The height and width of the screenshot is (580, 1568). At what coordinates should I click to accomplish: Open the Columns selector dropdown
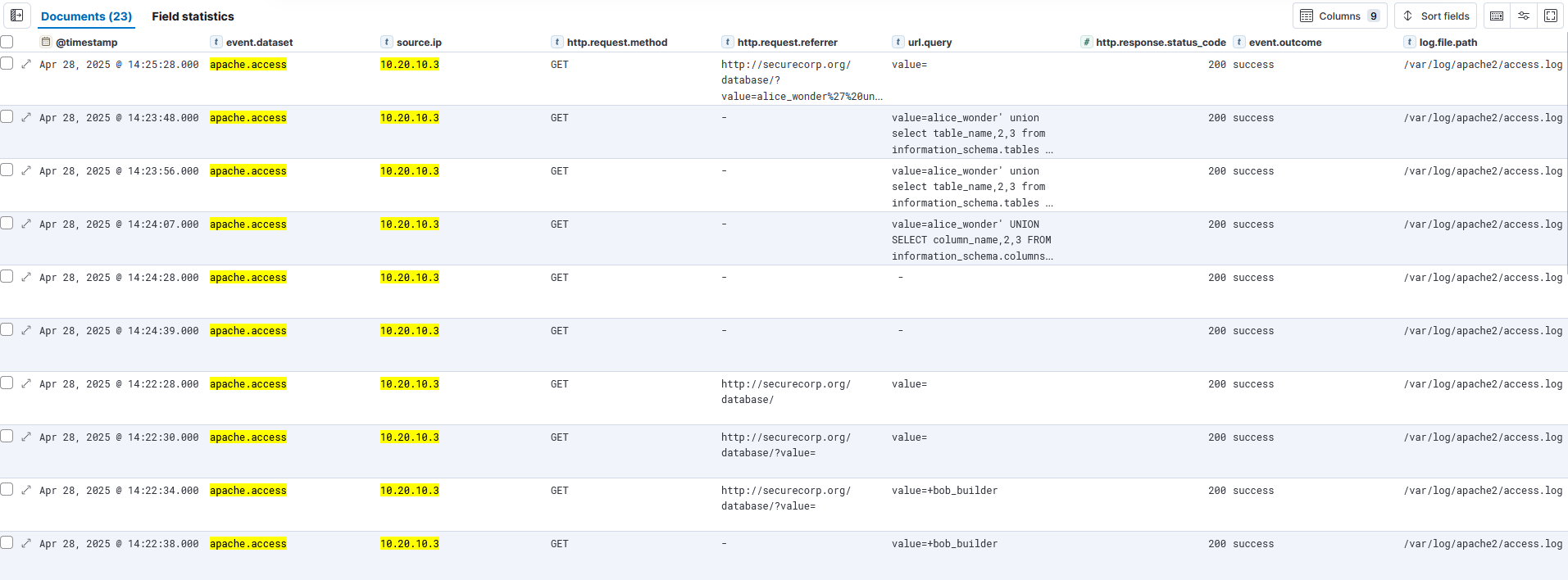tap(1339, 16)
